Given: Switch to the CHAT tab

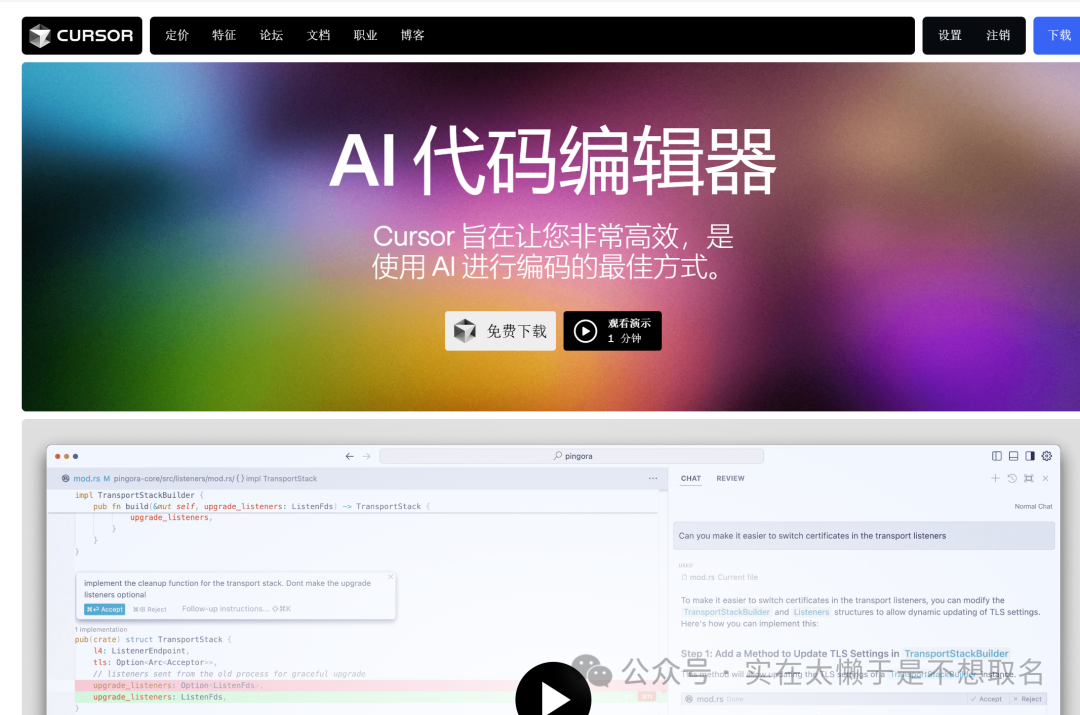Looking at the screenshot, I should click(x=691, y=478).
